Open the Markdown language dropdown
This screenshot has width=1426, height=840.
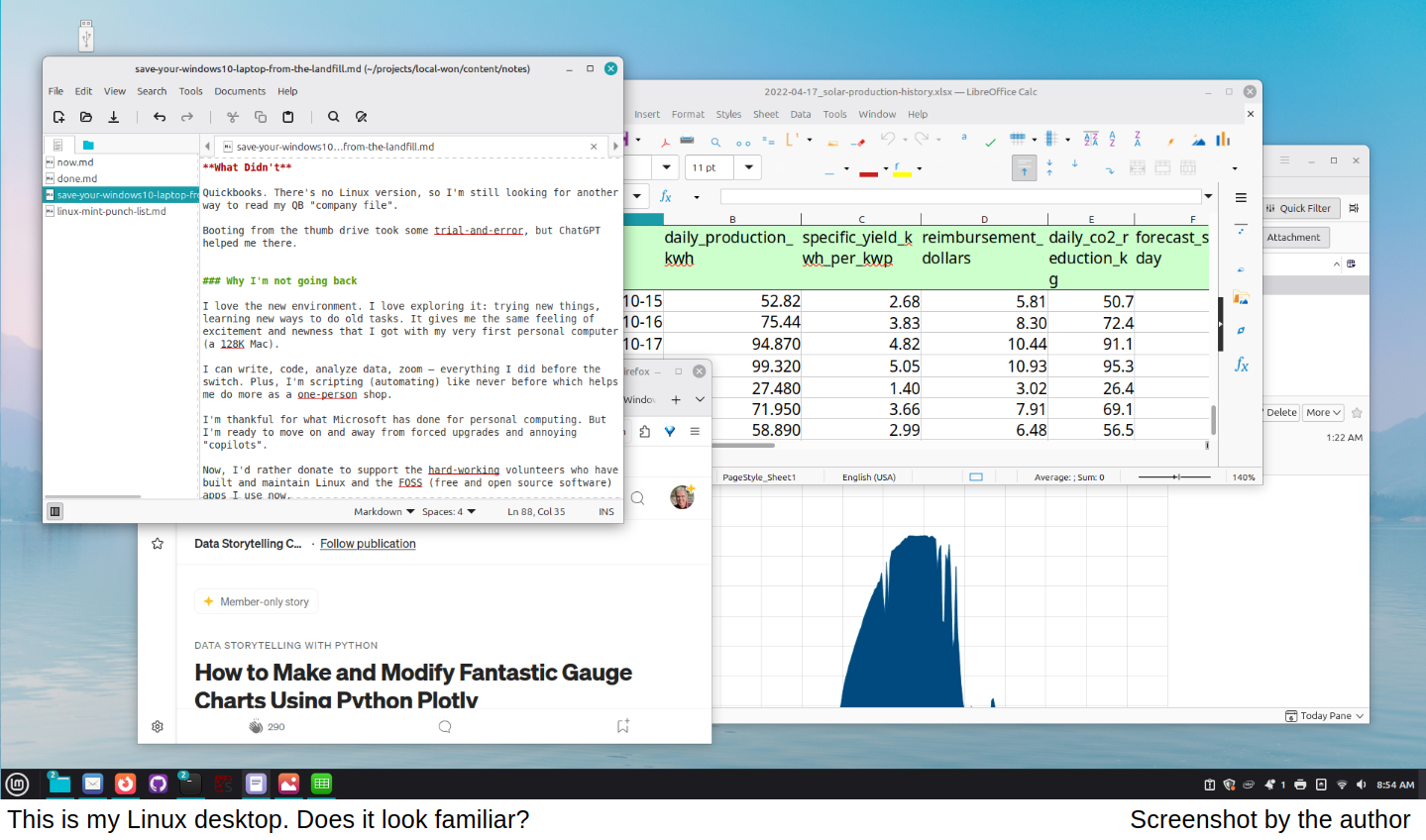(384, 512)
